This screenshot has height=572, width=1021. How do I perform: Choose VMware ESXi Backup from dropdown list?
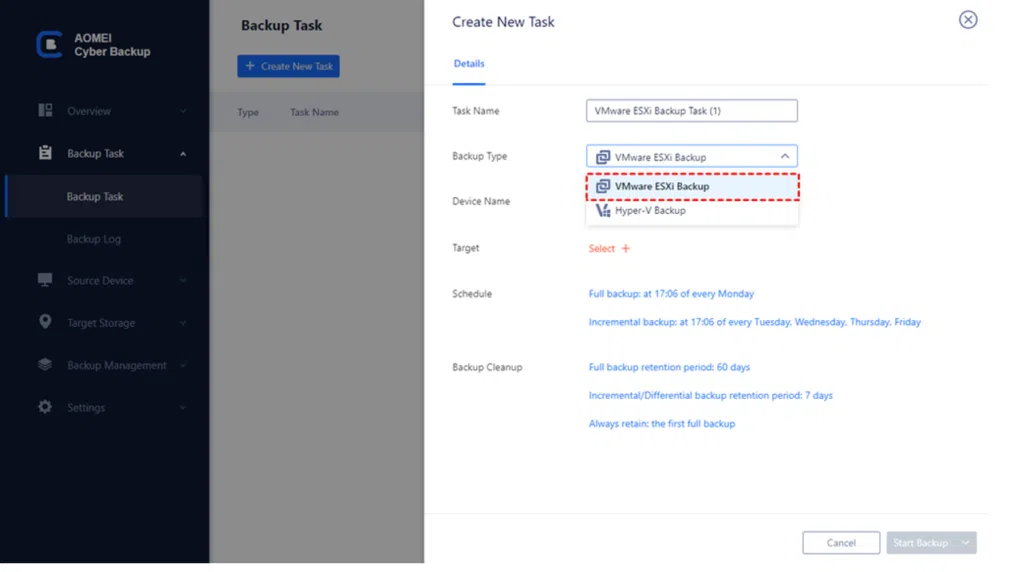tap(692, 186)
